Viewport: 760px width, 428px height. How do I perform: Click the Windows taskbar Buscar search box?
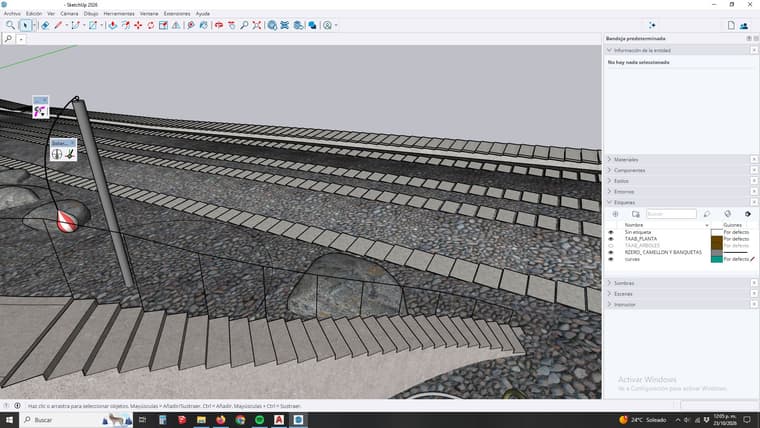pyautogui.click(x=77, y=420)
